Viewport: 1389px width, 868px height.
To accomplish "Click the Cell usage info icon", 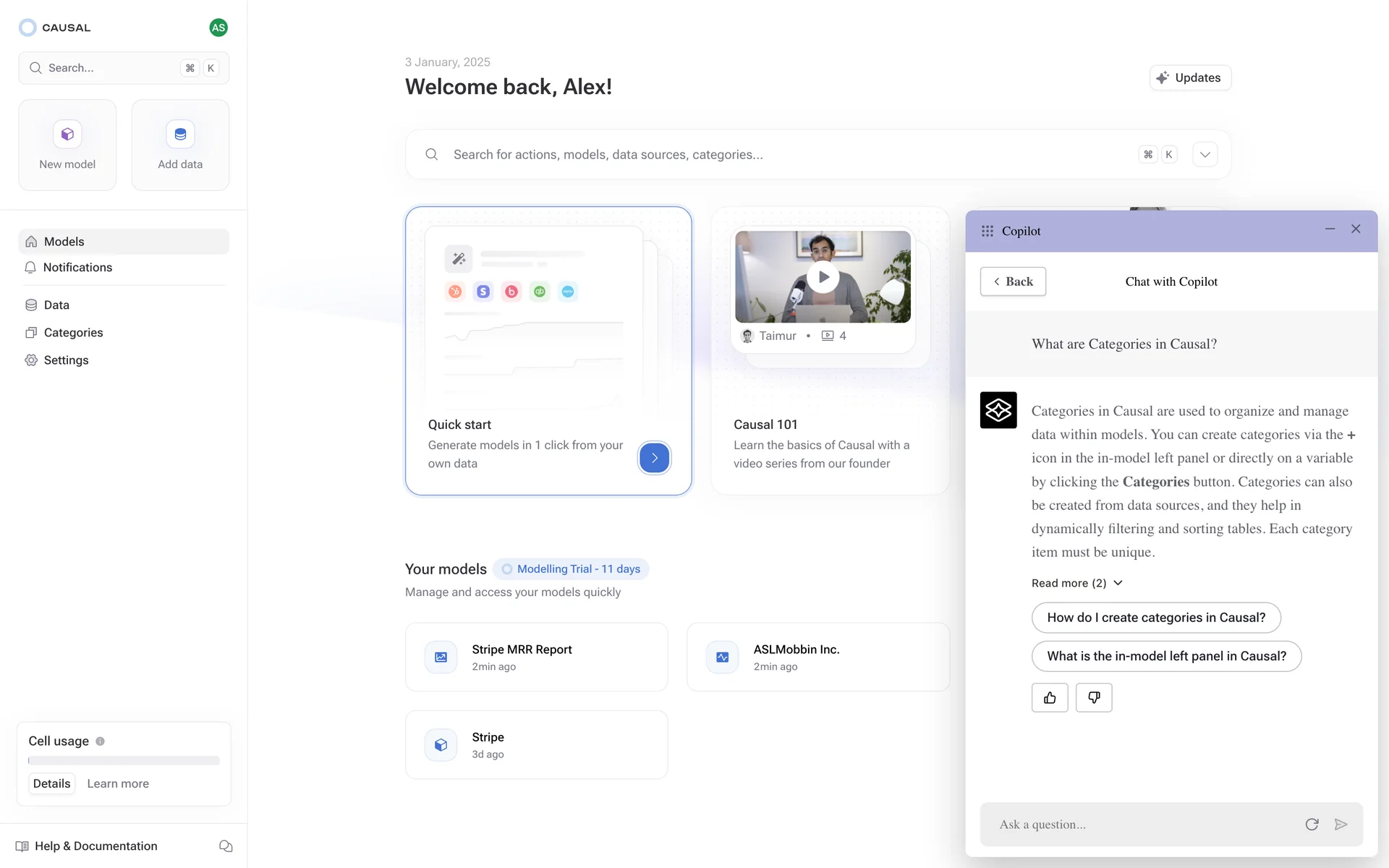I will pyautogui.click(x=101, y=741).
